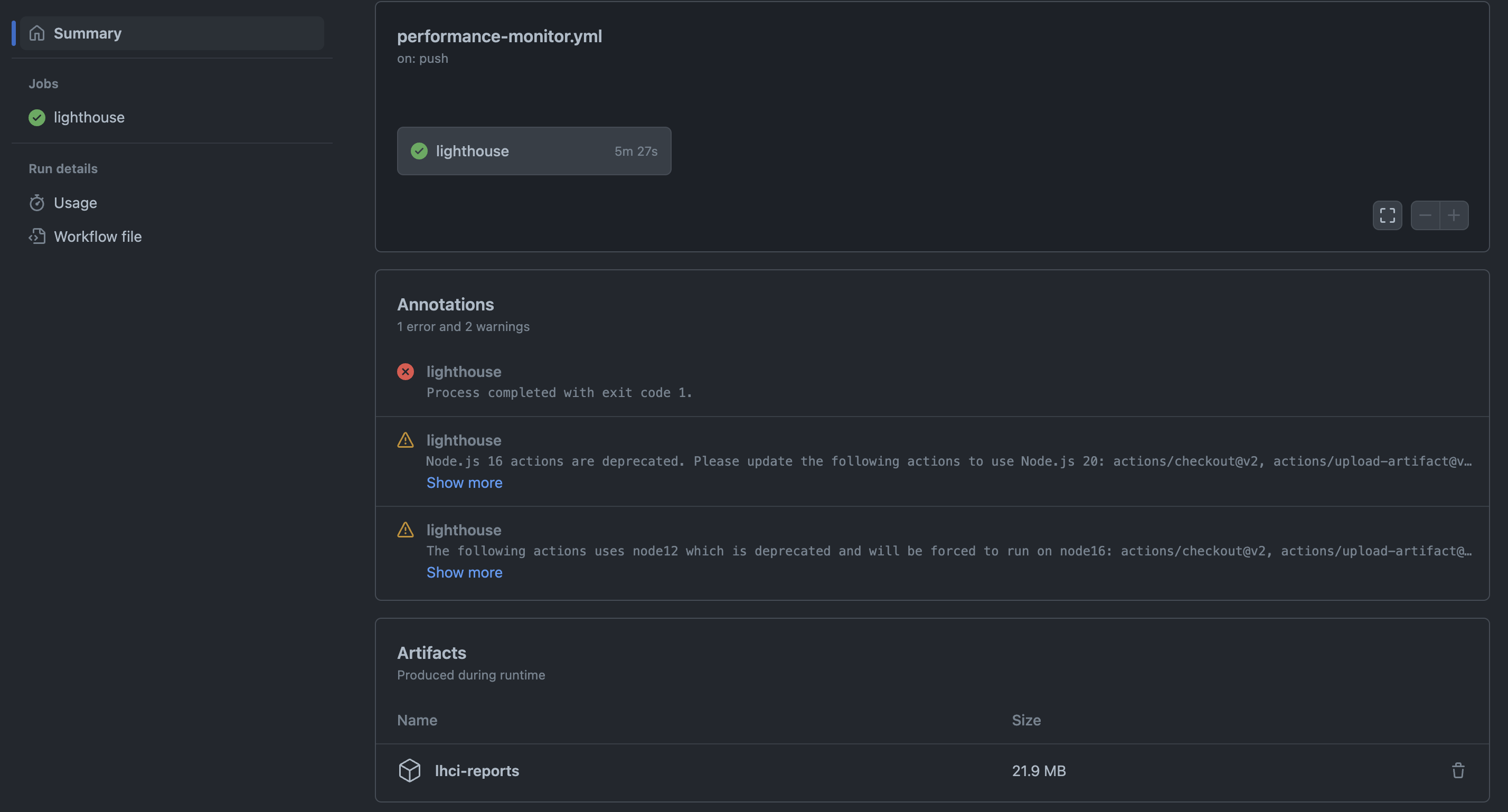The height and width of the screenshot is (812, 1508).
Task: Zoom out the workflow graph
Action: (x=1425, y=215)
